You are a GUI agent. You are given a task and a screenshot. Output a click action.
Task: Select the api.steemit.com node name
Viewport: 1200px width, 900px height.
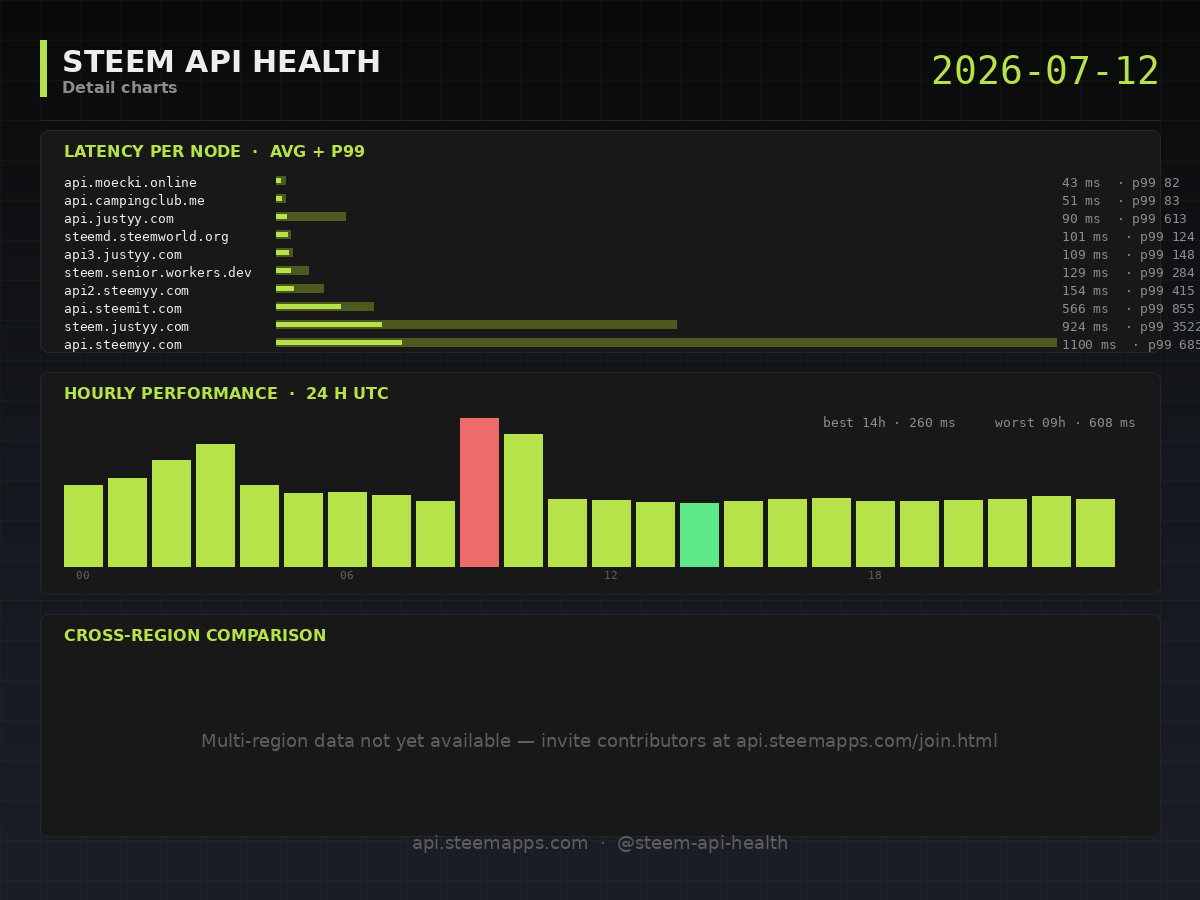(x=122, y=308)
